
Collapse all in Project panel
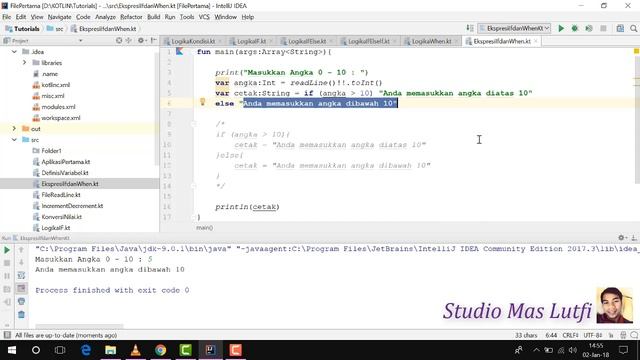(129, 40)
